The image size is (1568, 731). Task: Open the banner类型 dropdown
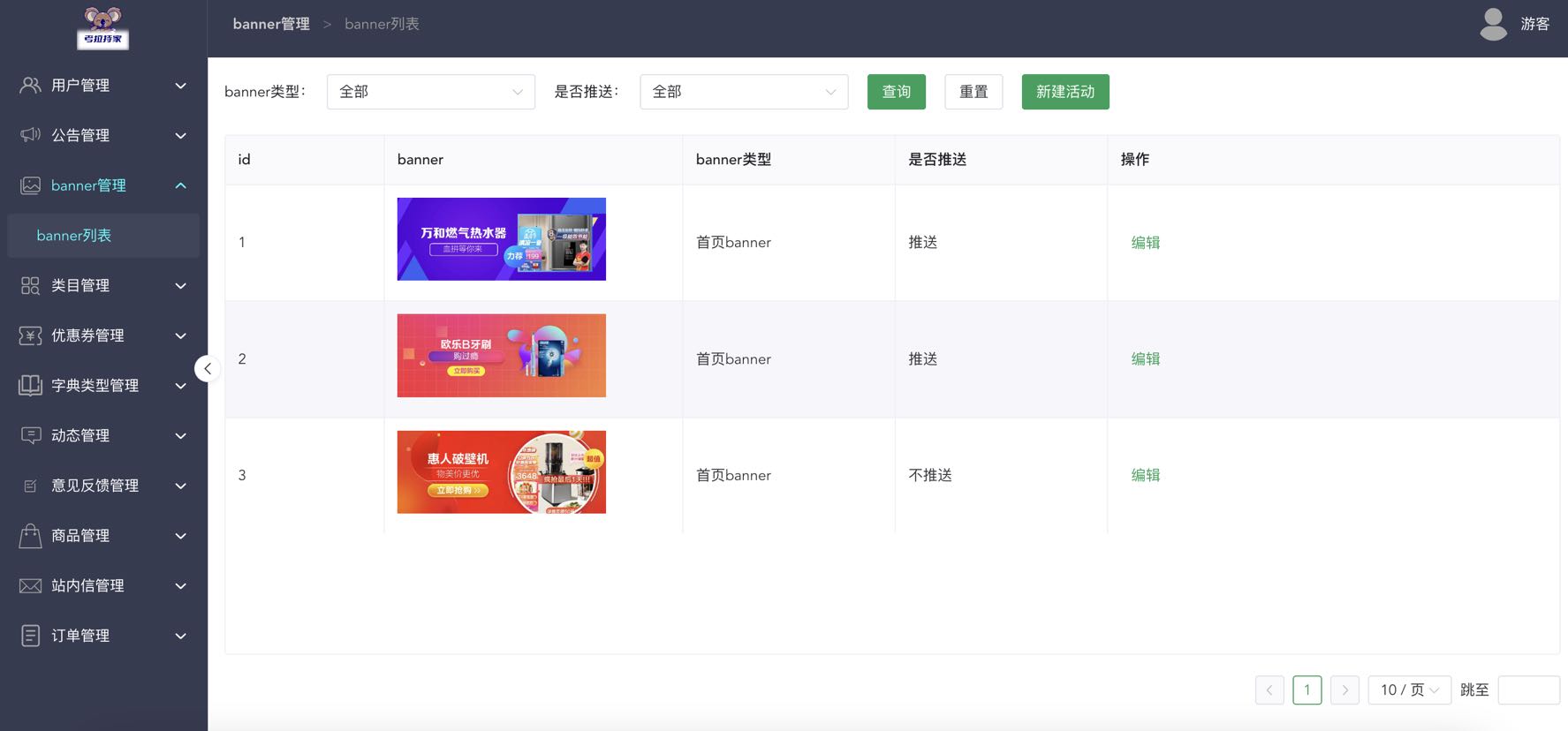point(431,92)
